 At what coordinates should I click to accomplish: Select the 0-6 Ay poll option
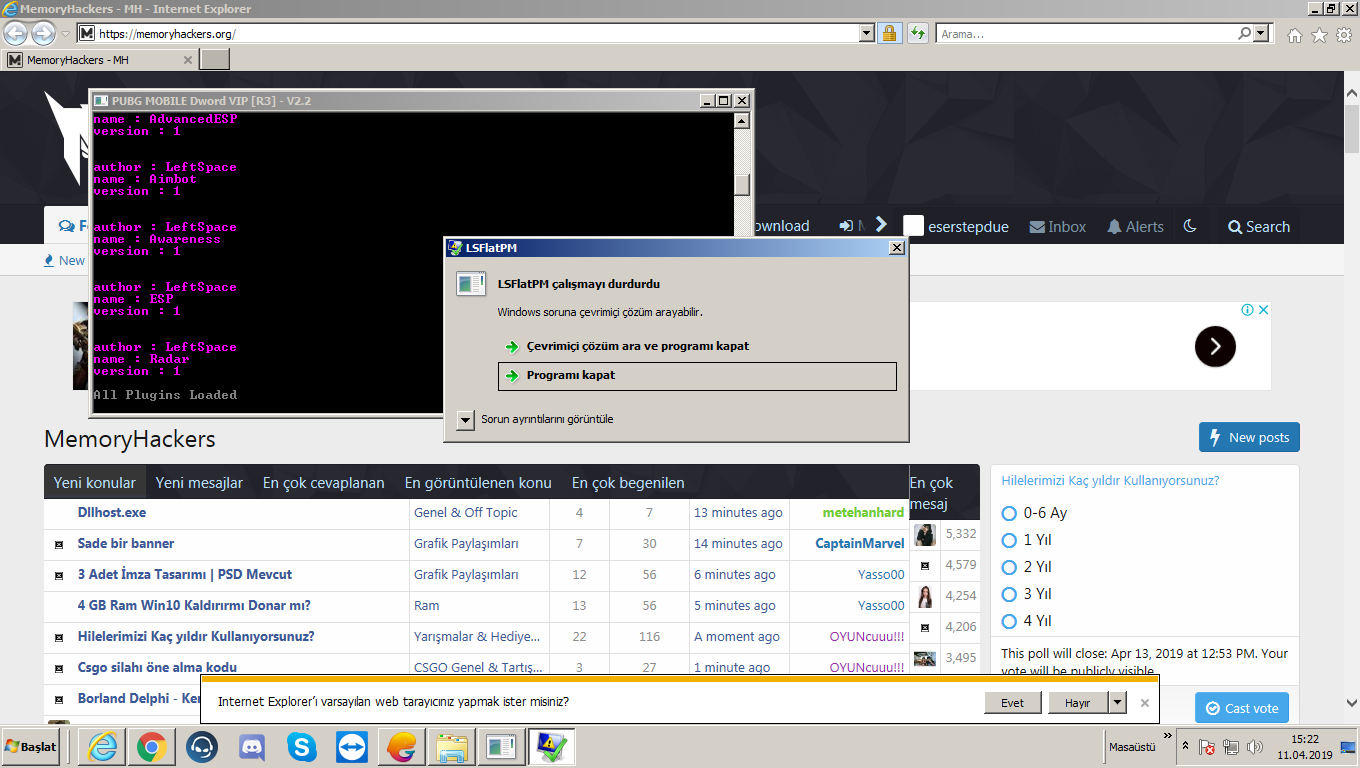(1009, 513)
